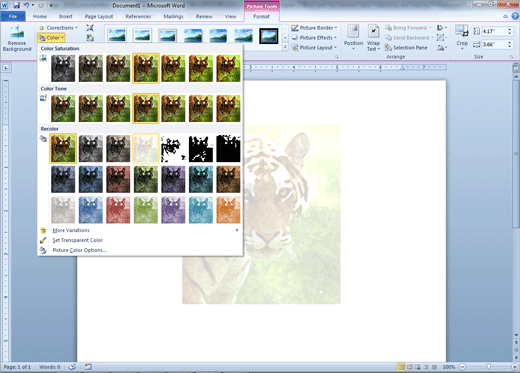Open the Crop tool

(x=462, y=38)
